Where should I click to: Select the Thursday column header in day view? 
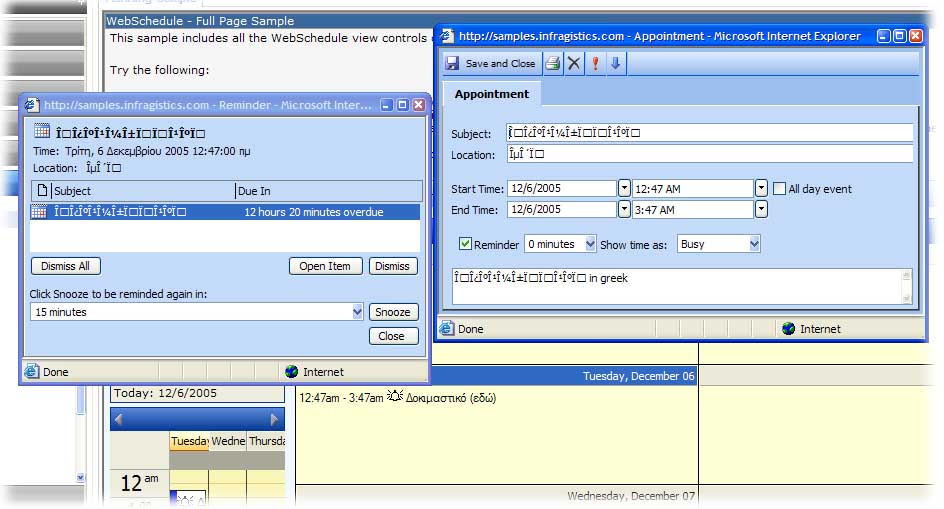266,442
